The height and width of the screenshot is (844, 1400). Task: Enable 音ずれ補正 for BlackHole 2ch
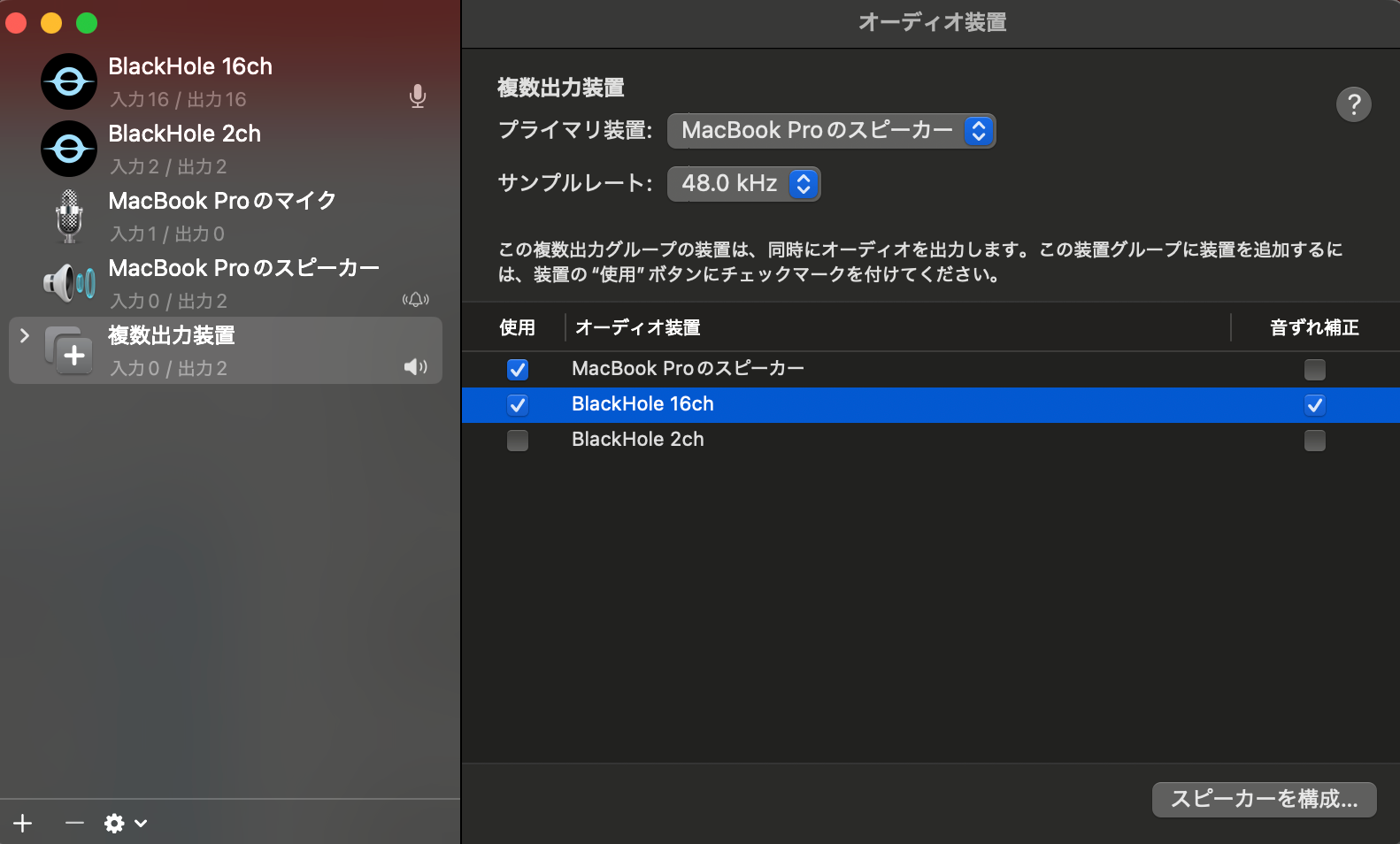point(1315,440)
